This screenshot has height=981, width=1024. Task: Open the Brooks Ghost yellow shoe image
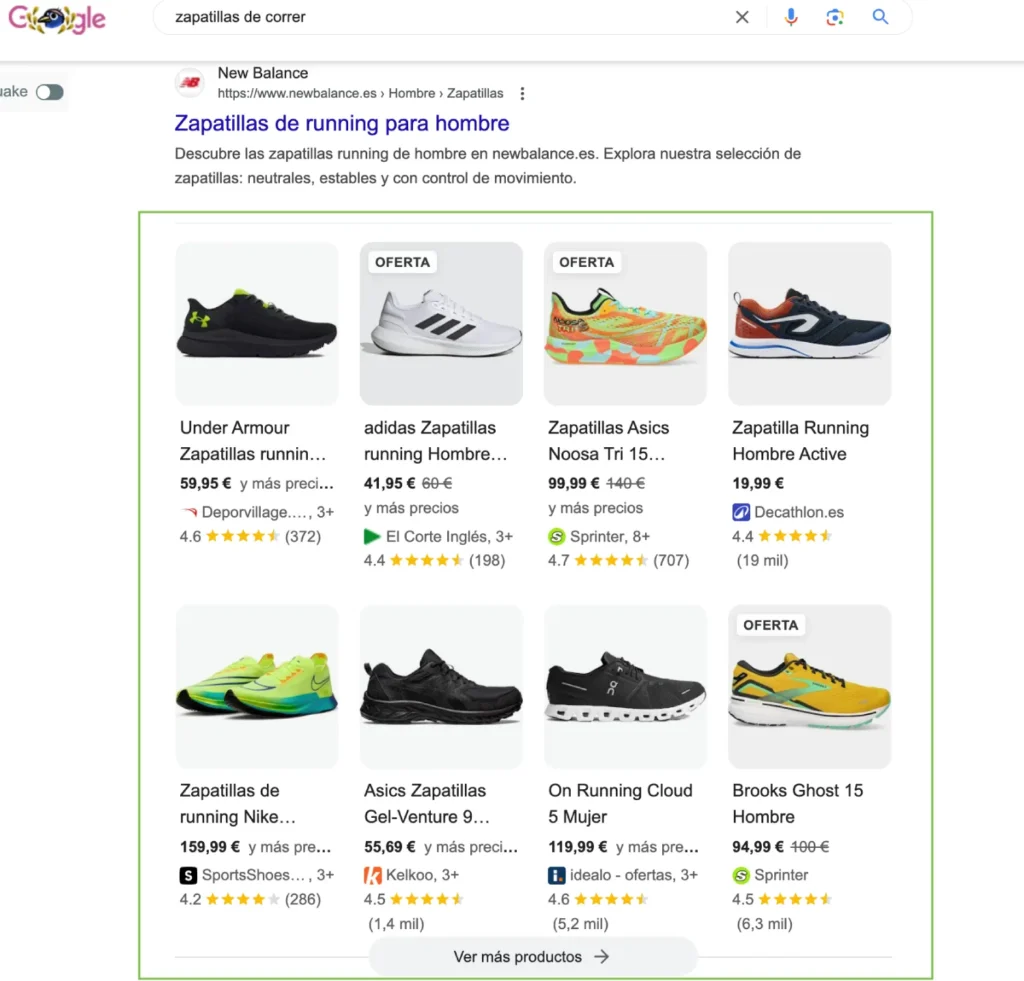tap(809, 686)
